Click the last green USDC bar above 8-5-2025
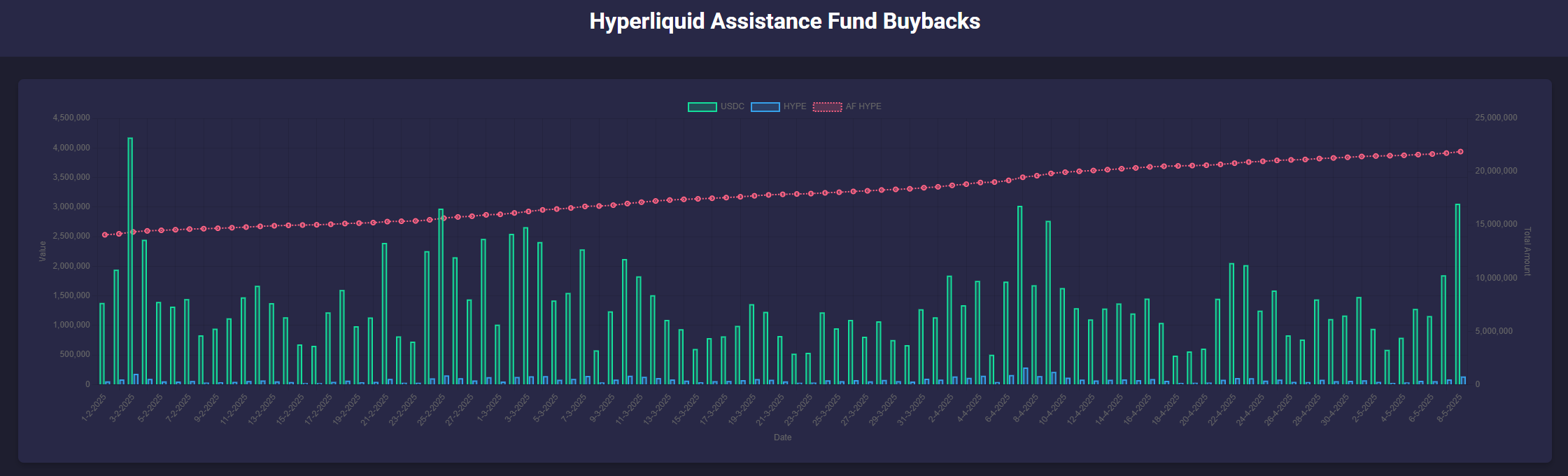 tap(1457, 294)
